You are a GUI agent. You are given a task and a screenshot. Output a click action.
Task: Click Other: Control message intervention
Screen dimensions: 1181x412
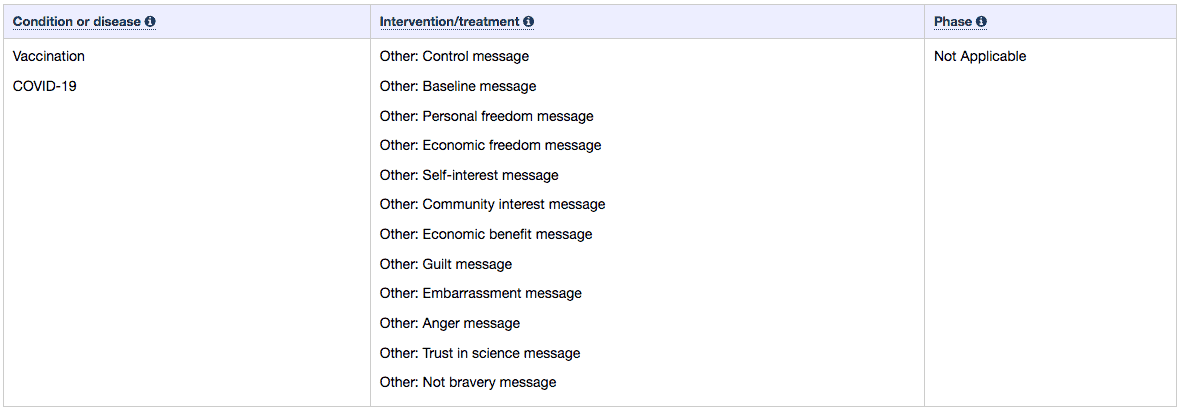pyautogui.click(x=454, y=56)
